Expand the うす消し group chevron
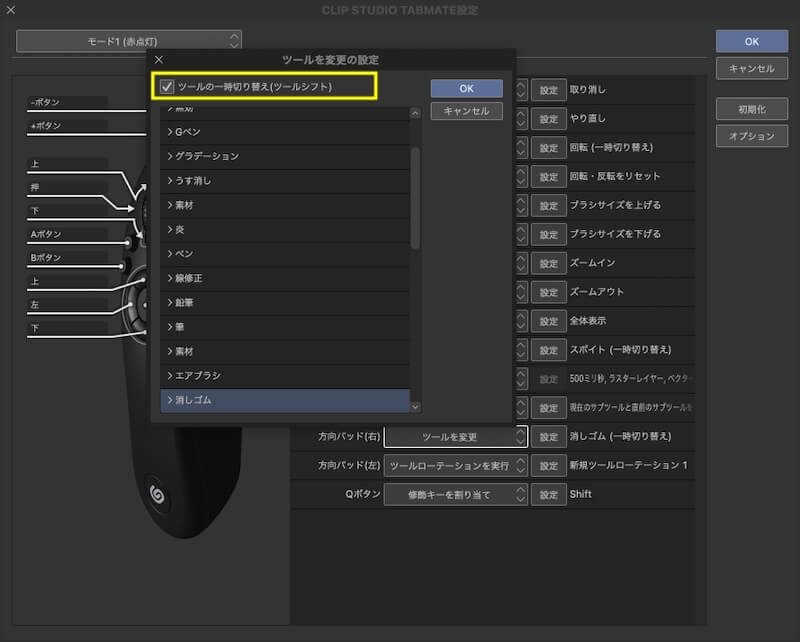Screen dimensions: 800x642 point(170,180)
